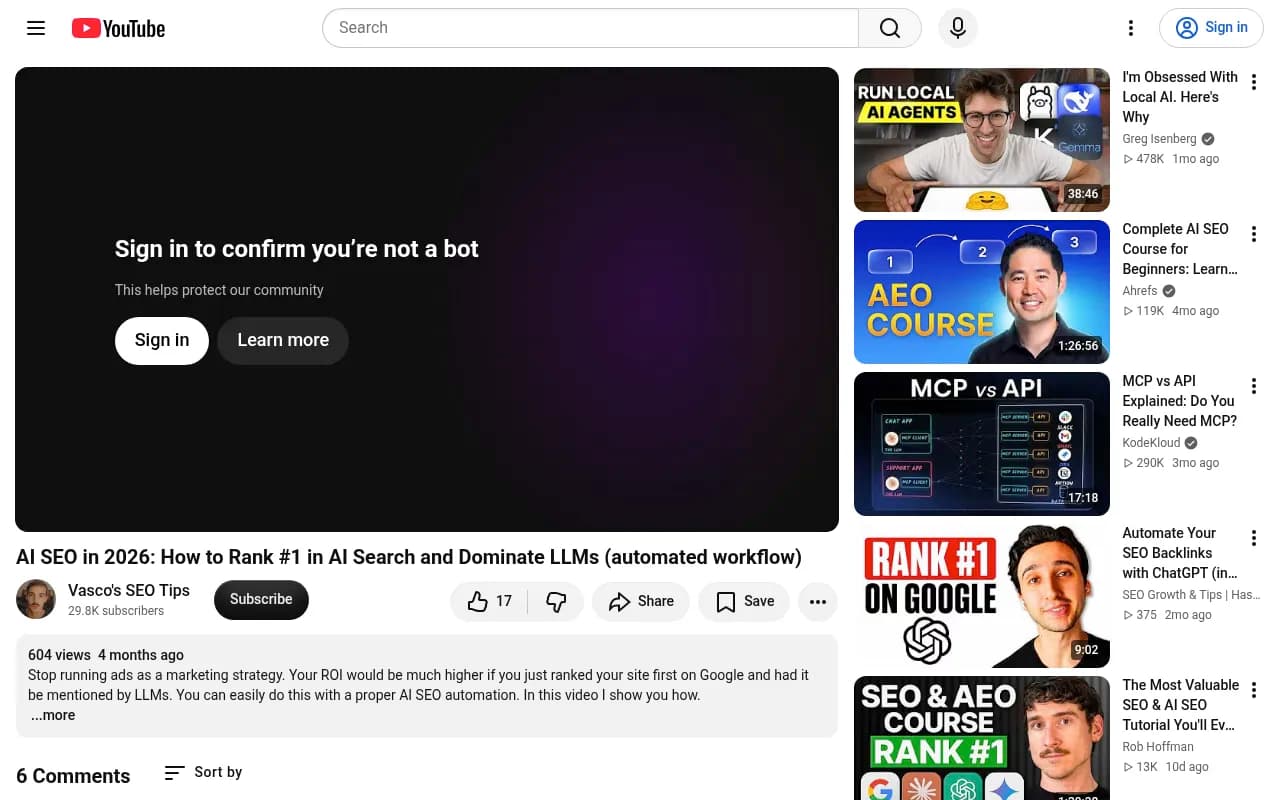
Task: Open more actions ellipsis below video
Action: pos(818,601)
